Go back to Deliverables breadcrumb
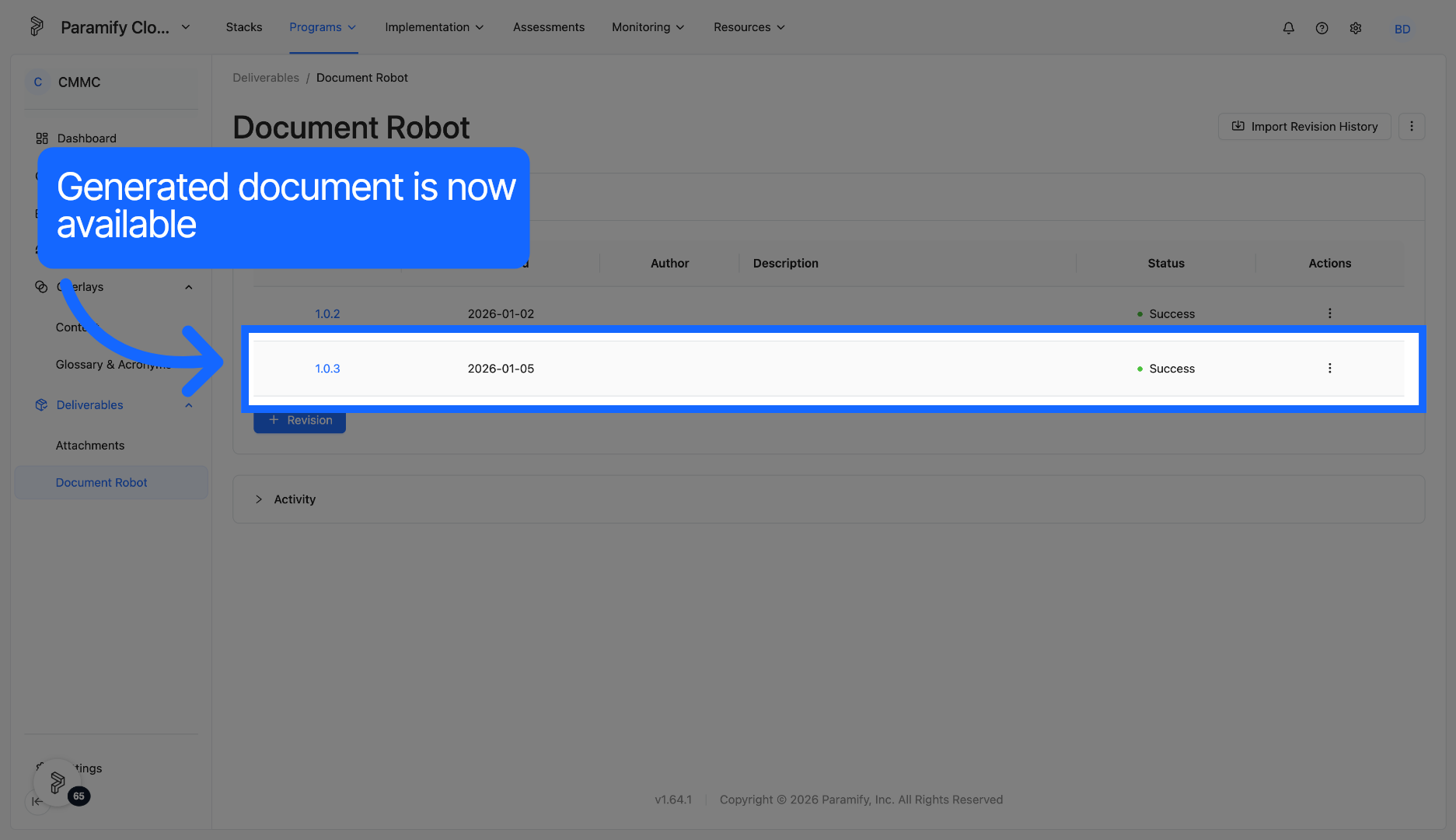Viewport: 1456px width, 840px height. tap(266, 78)
